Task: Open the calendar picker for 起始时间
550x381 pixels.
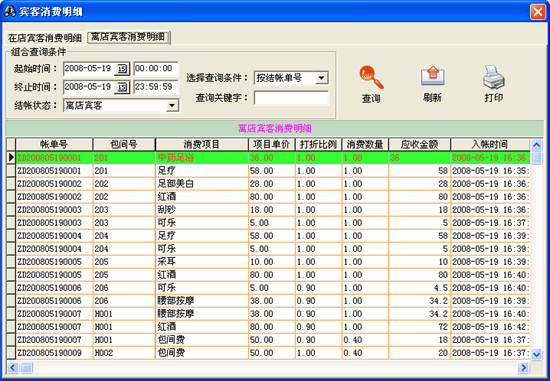Action: pos(122,68)
